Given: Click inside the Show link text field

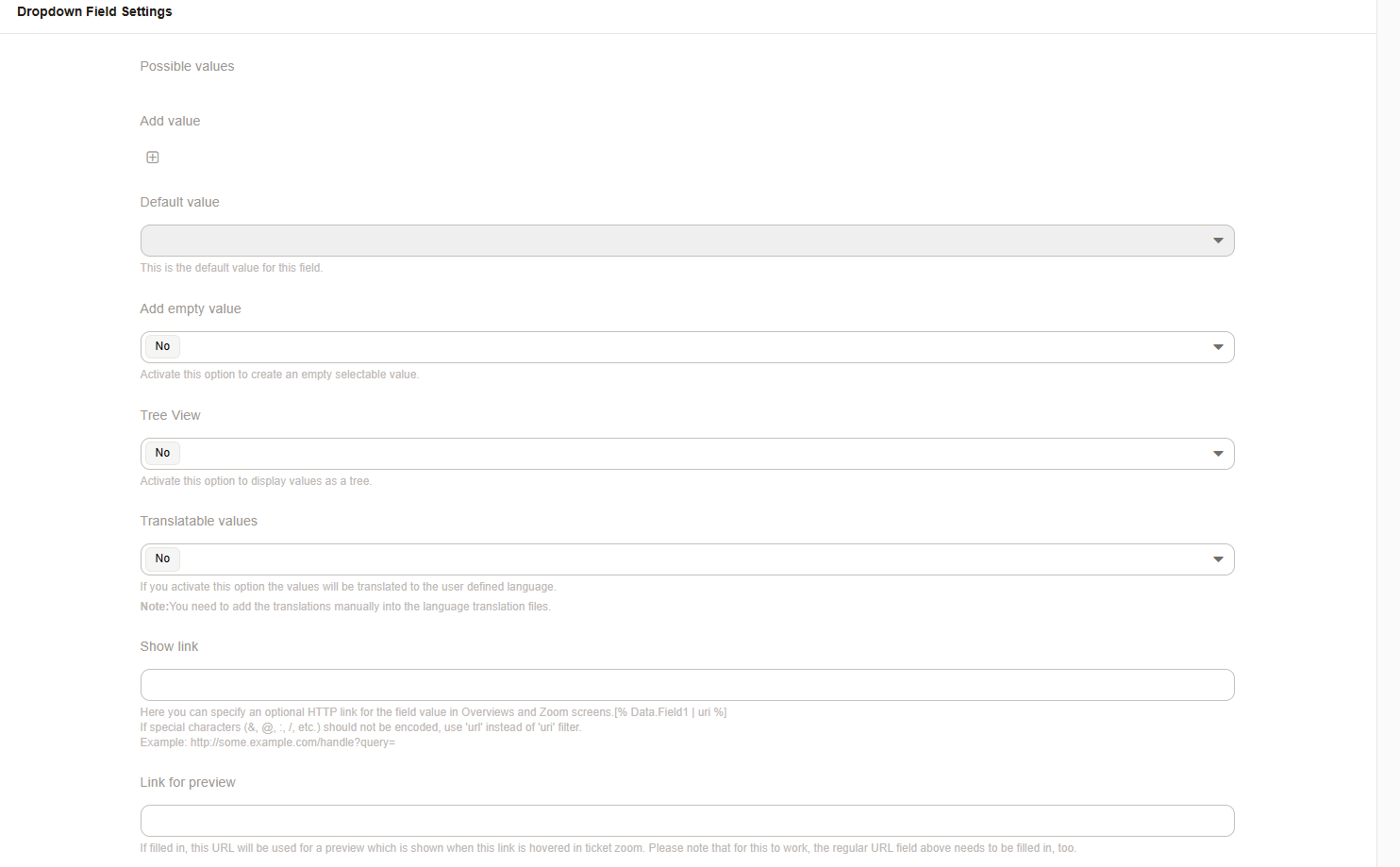Looking at the screenshot, I should (687, 685).
